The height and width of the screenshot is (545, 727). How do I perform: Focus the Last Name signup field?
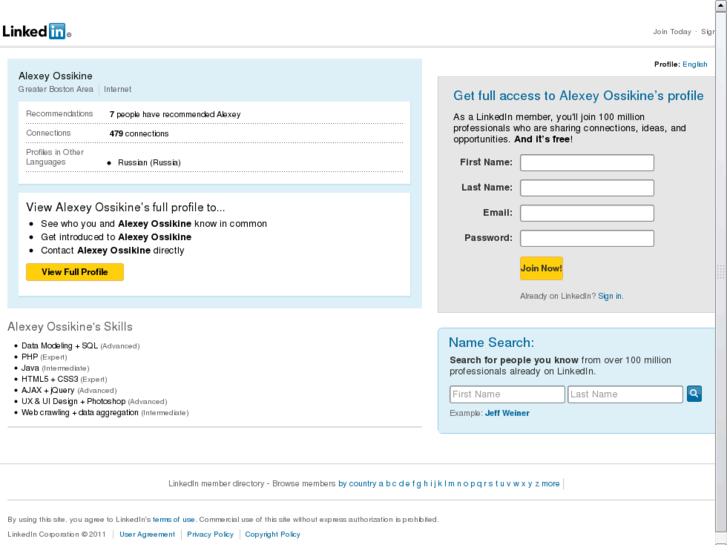coord(587,188)
